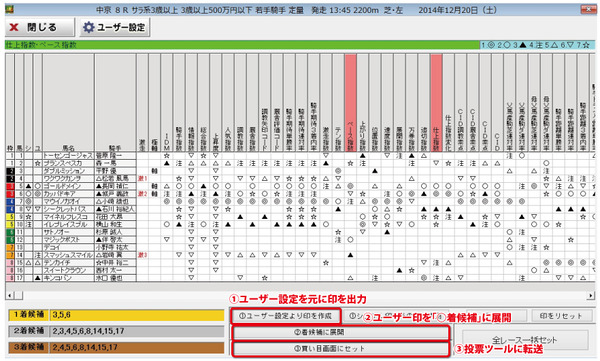Viewport: 600px width, 361px height.
Task: Click the ②着候補に展開 button
Action: click(x=340, y=332)
